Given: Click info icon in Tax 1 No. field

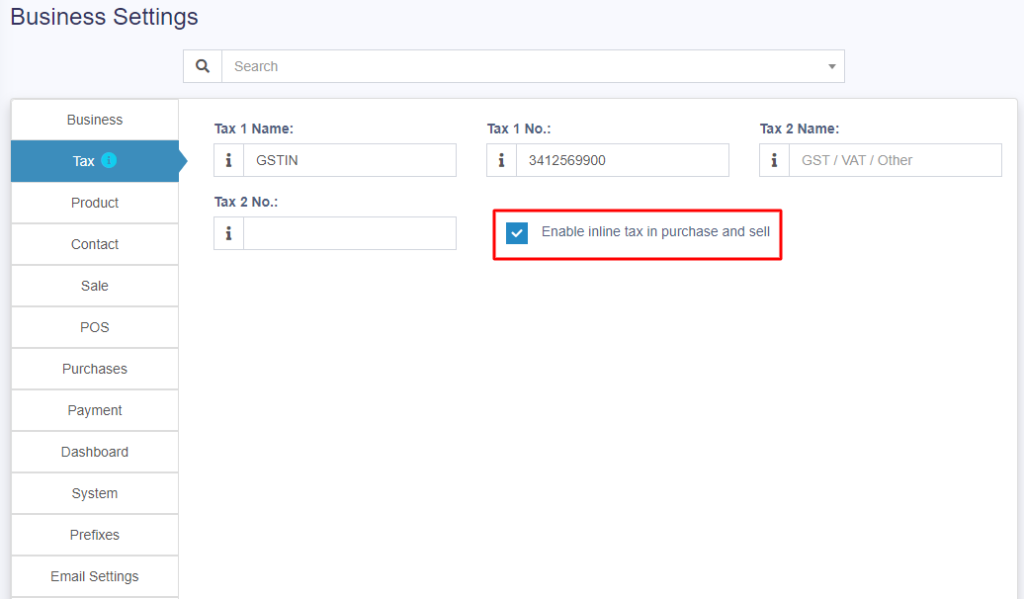Looking at the screenshot, I should click(x=502, y=160).
